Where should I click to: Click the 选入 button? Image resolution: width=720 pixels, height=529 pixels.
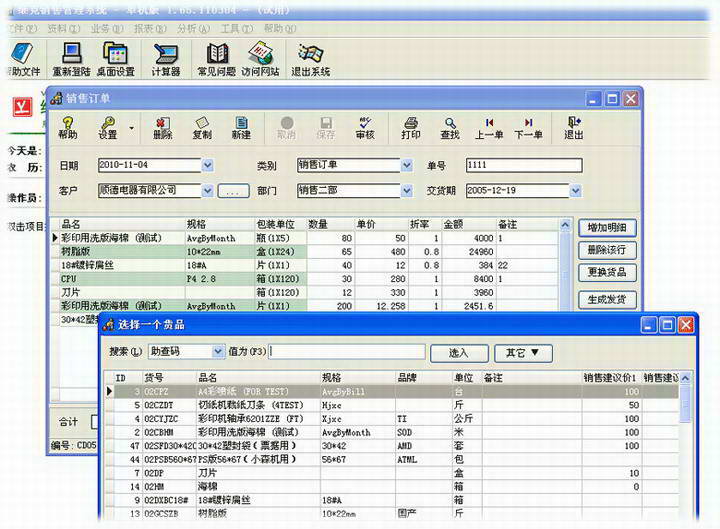pos(459,353)
